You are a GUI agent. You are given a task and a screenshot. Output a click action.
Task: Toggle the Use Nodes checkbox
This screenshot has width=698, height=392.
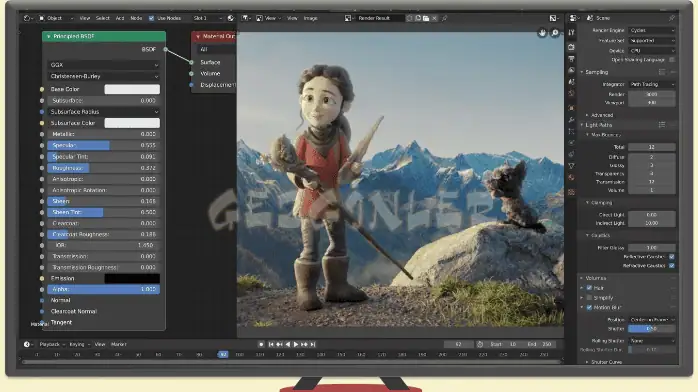151,18
